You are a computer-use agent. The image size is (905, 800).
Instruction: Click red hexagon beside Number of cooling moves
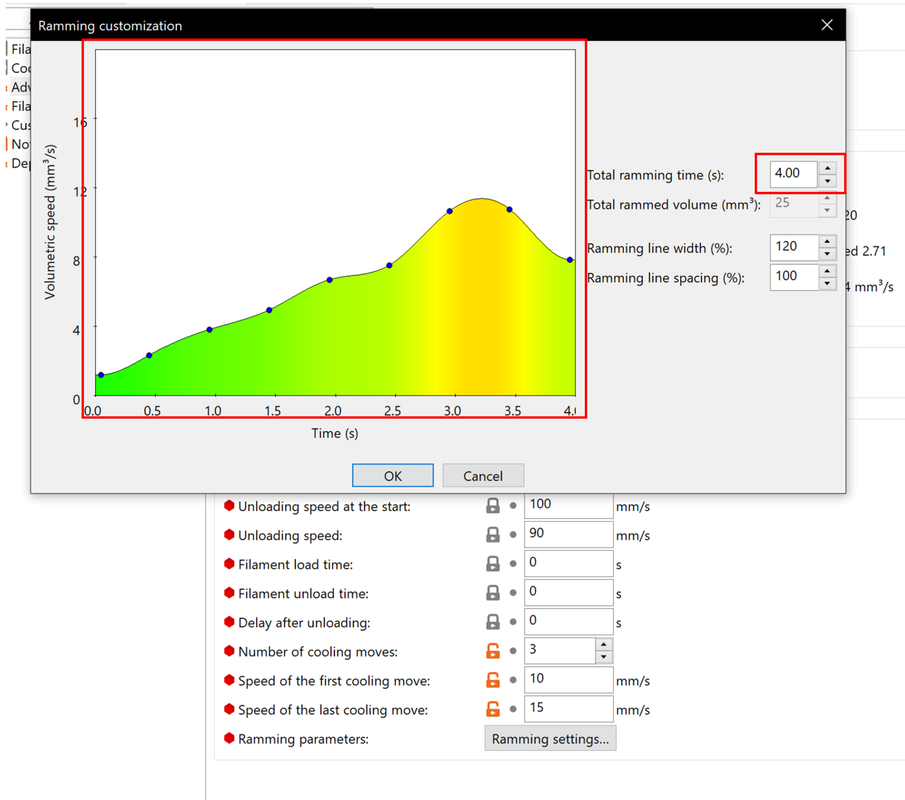pyautogui.click(x=229, y=651)
